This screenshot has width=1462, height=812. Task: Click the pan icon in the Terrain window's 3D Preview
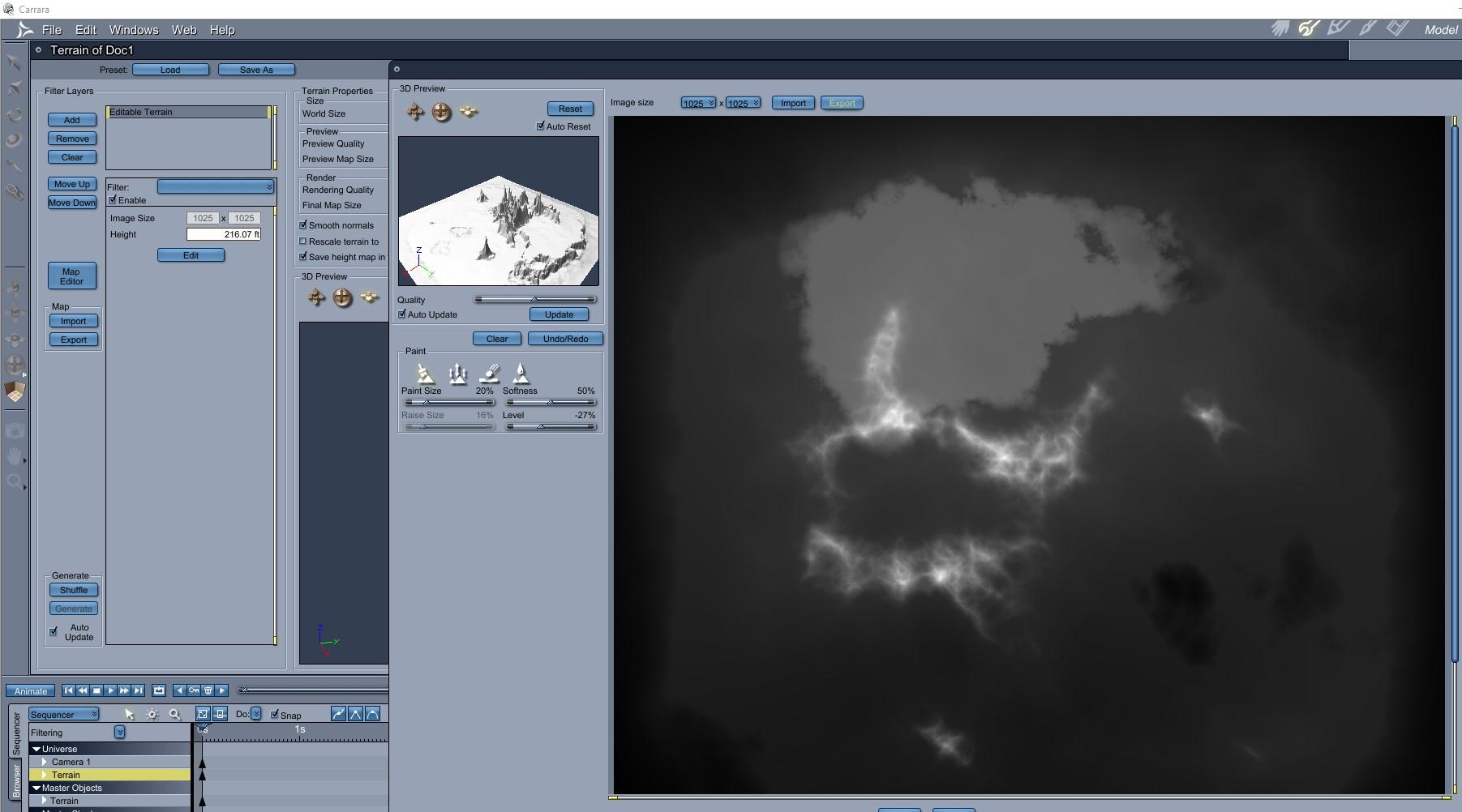click(x=316, y=298)
